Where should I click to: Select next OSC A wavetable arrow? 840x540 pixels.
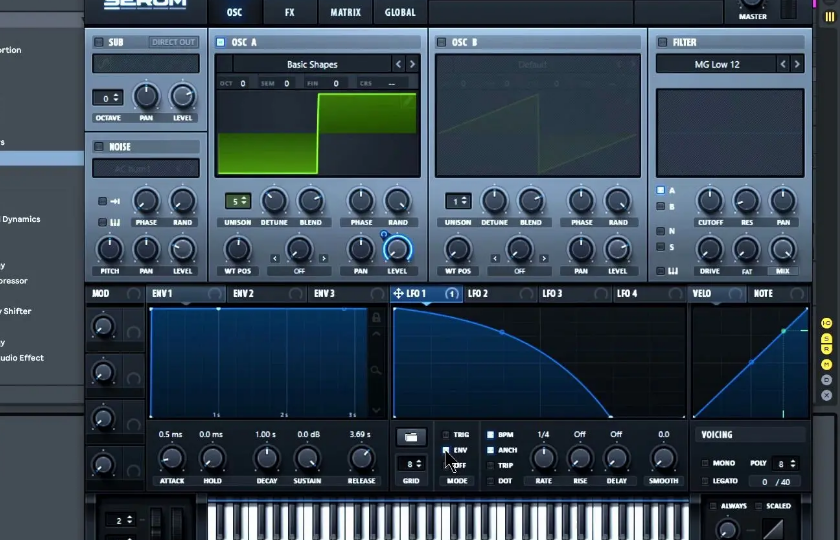click(x=412, y=64)
